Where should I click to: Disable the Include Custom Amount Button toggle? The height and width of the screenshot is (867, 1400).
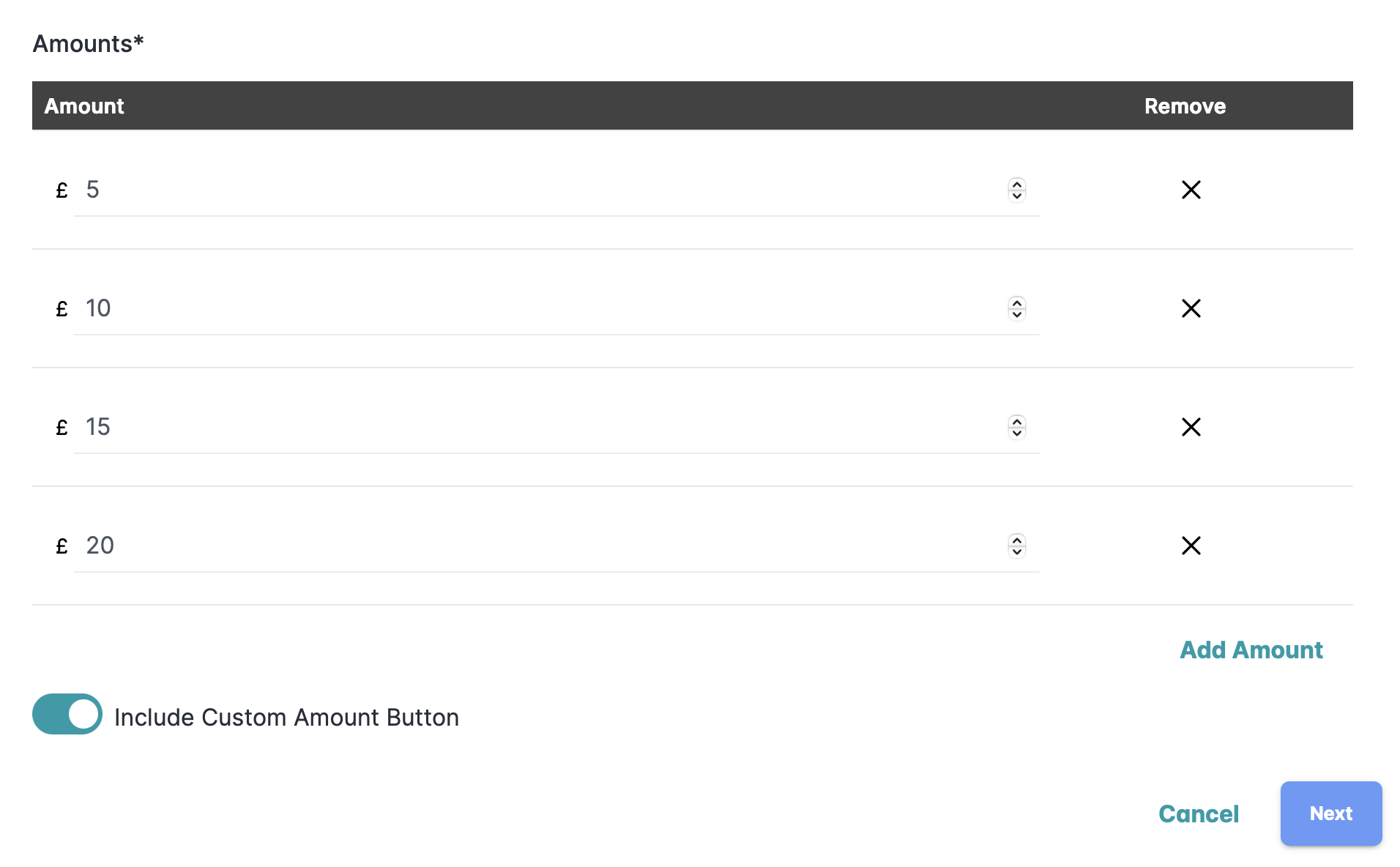pos(67,714)
